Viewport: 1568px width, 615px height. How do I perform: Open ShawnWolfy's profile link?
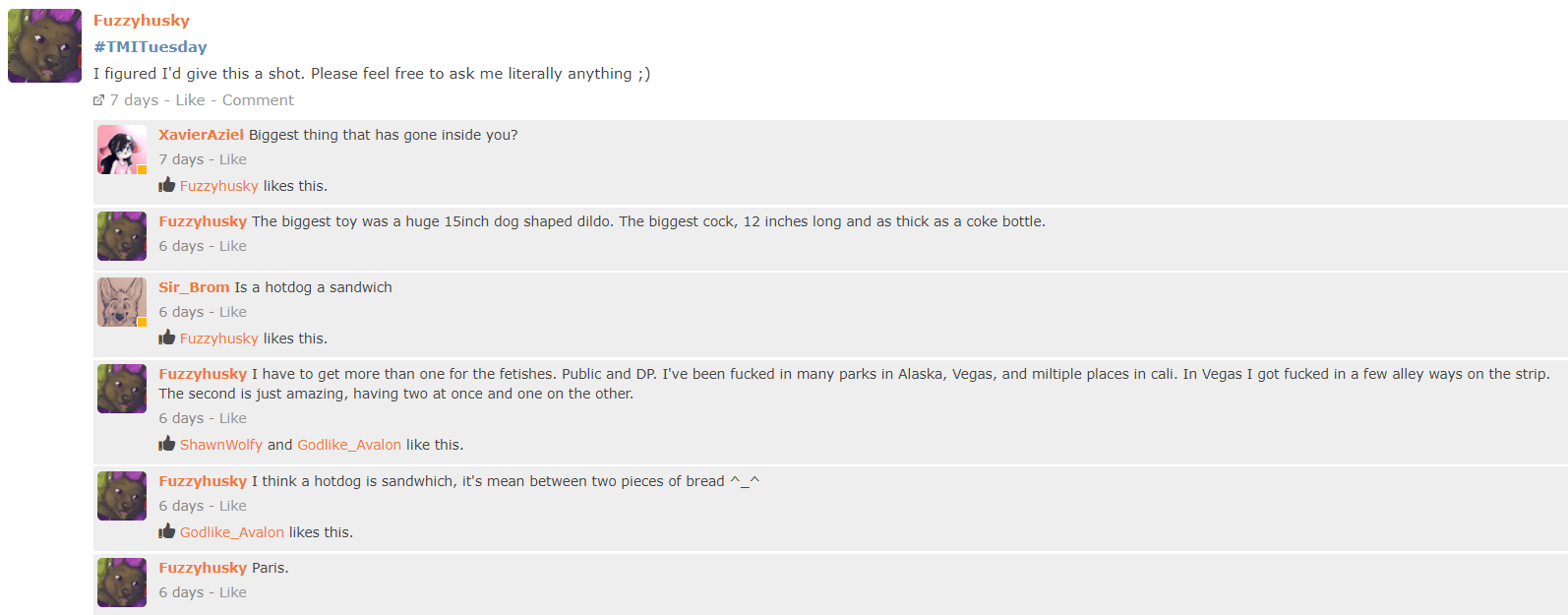pos(221,445)
